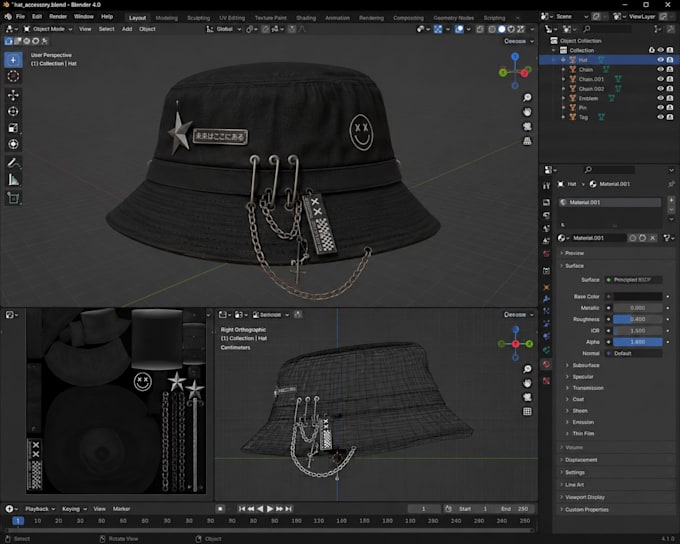Click the 3D cursor tool
The height and width of the screenshot is (544, 680).
[13, 76]
